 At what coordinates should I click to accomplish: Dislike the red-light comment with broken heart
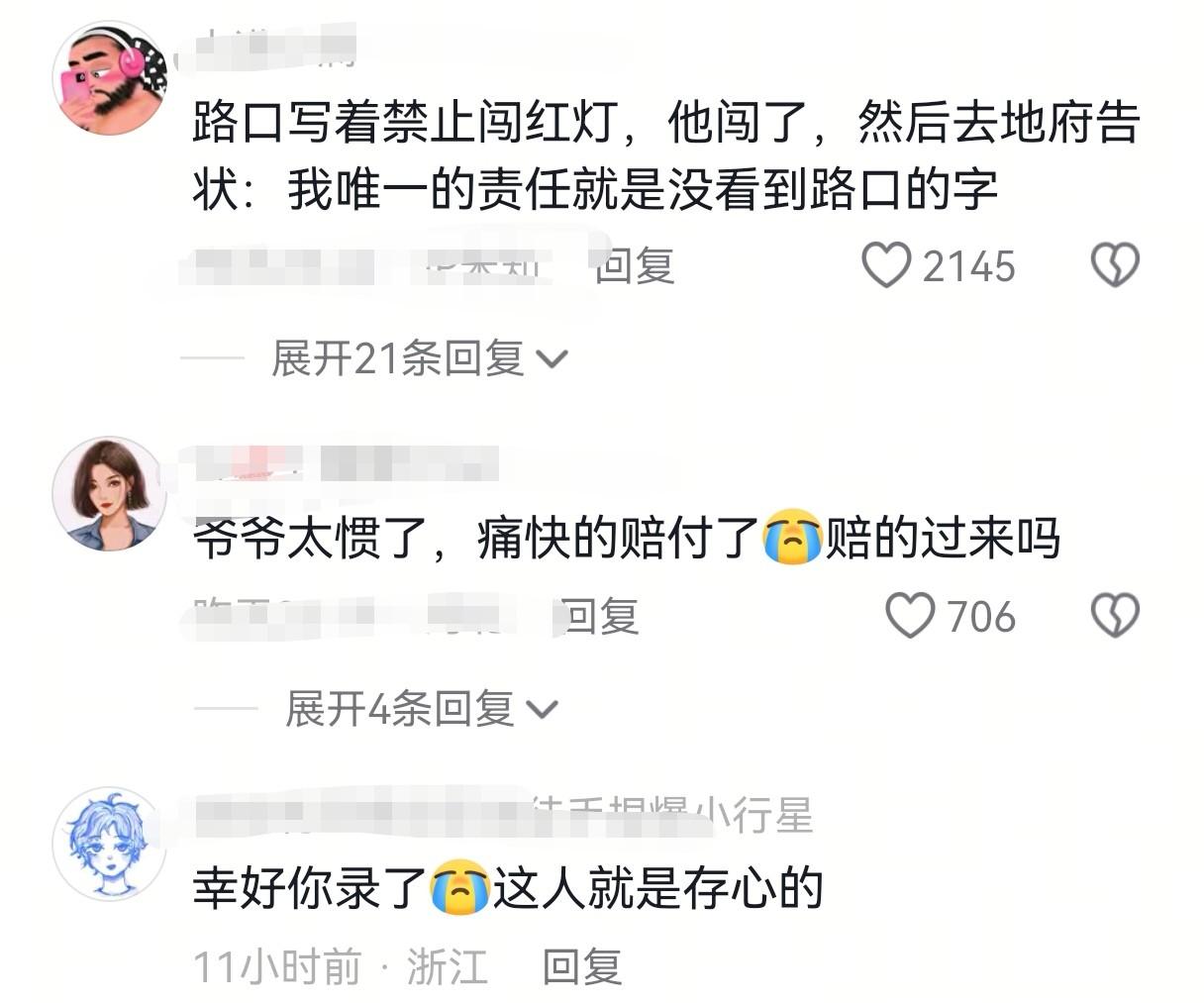point(1115,266)
